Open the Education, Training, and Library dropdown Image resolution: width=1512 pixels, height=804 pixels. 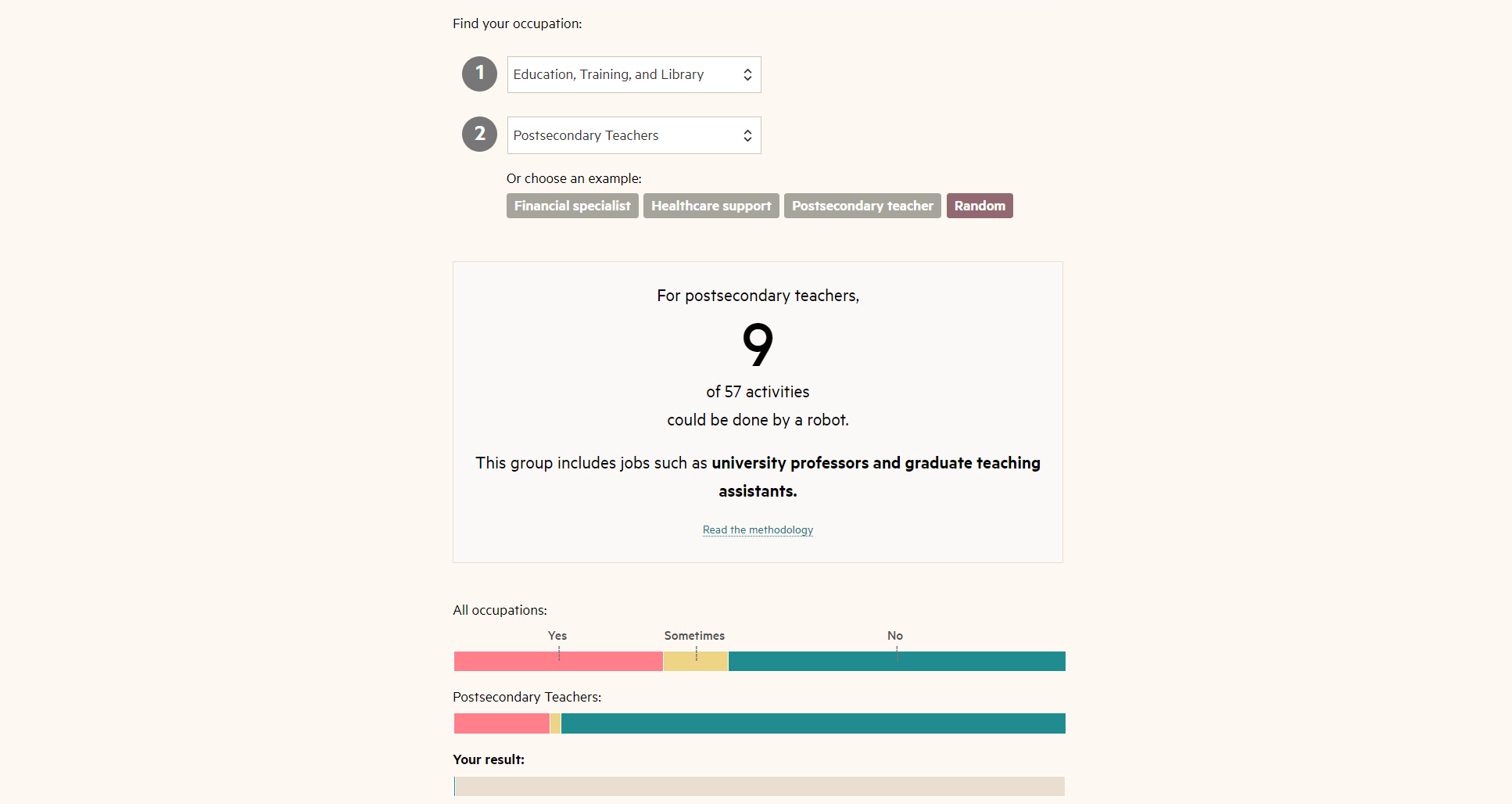point(633,74)
